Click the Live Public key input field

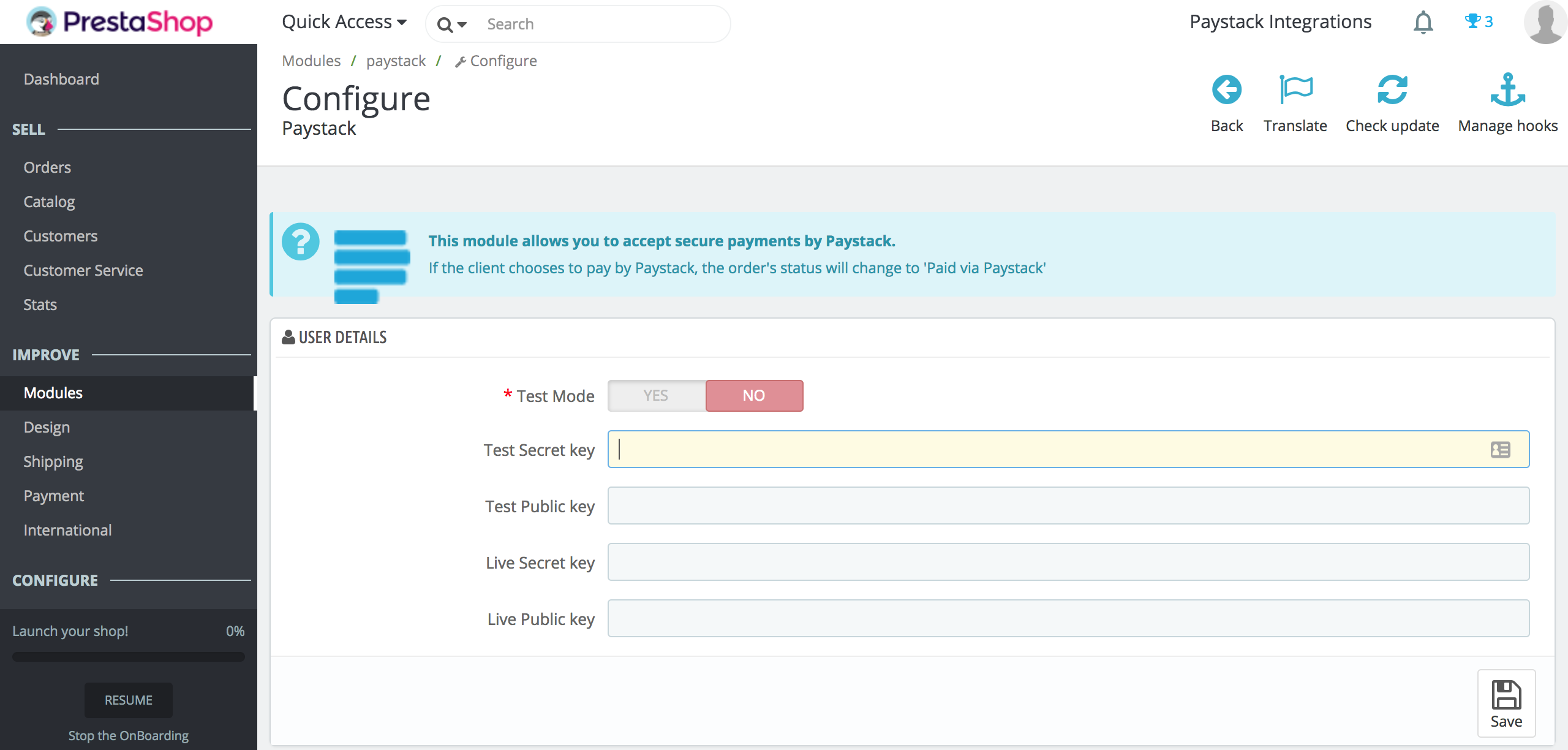click(1069, 618)
